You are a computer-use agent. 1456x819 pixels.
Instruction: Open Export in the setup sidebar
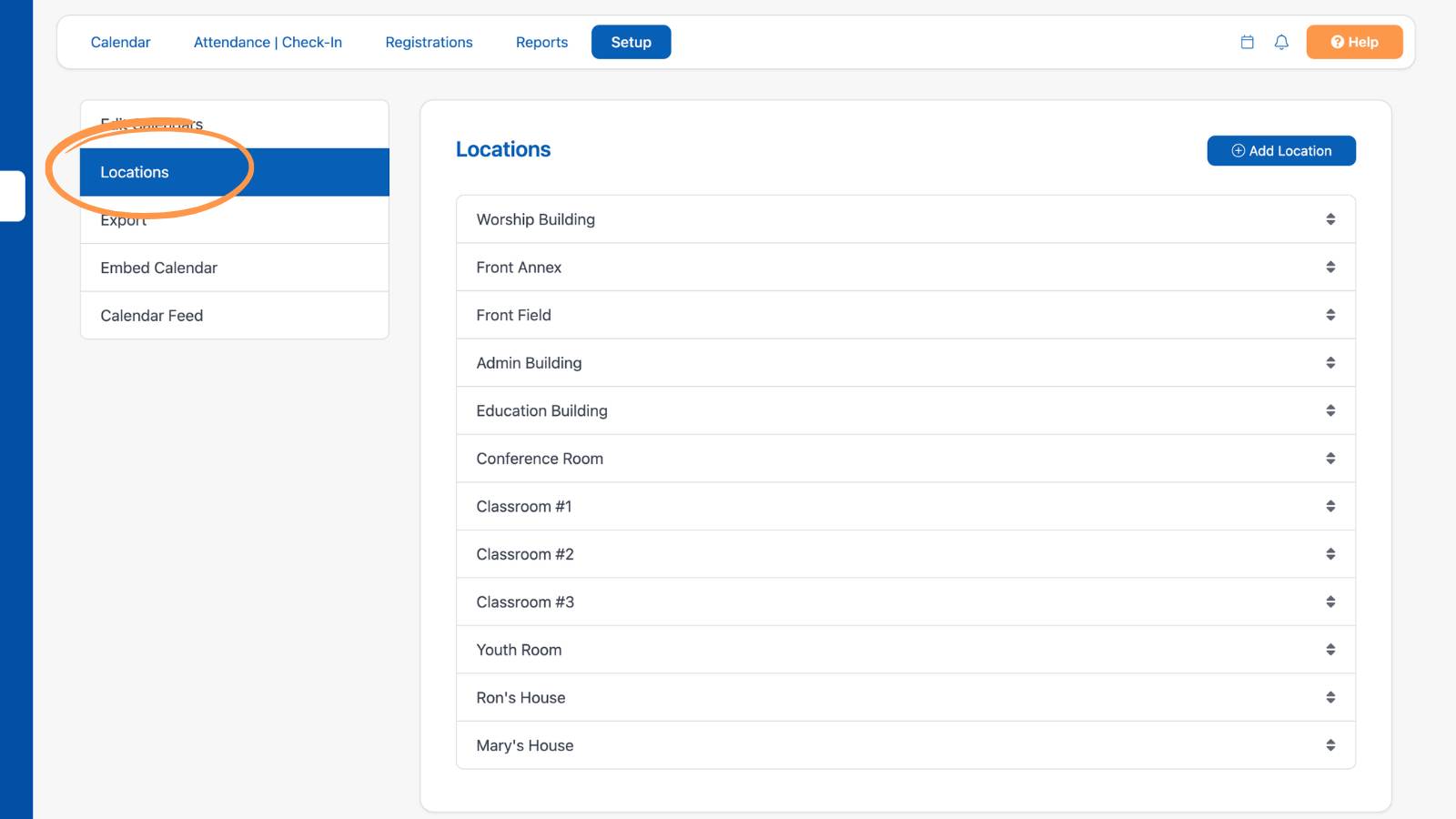[235, 220]
